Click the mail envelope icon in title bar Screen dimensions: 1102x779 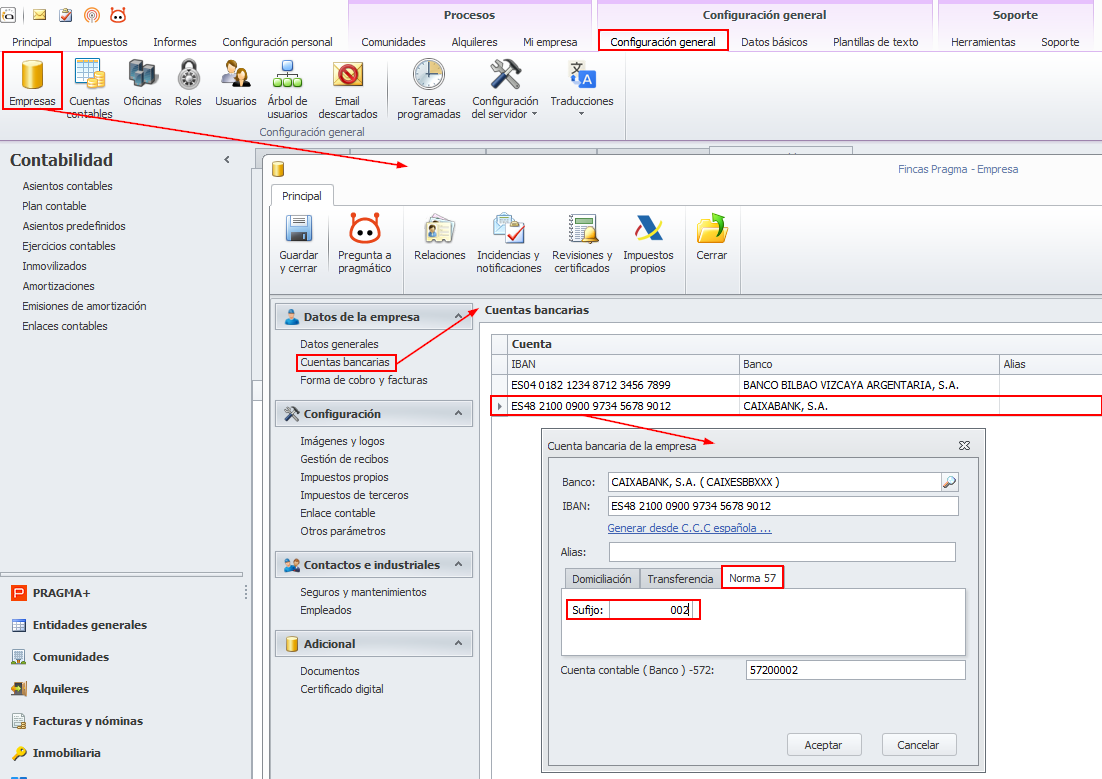coord(39,15)
